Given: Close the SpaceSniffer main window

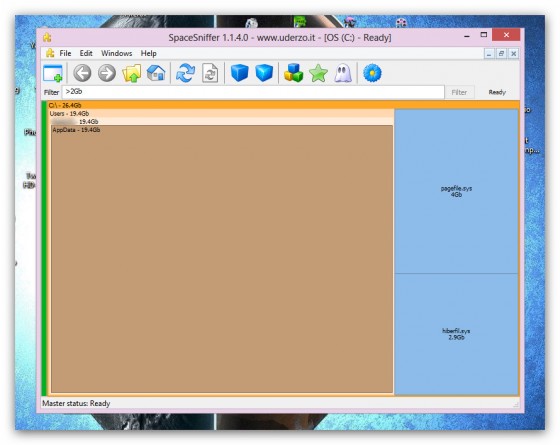Looking at the screenshot, I should pyautogui.click(x=506, y=35).
